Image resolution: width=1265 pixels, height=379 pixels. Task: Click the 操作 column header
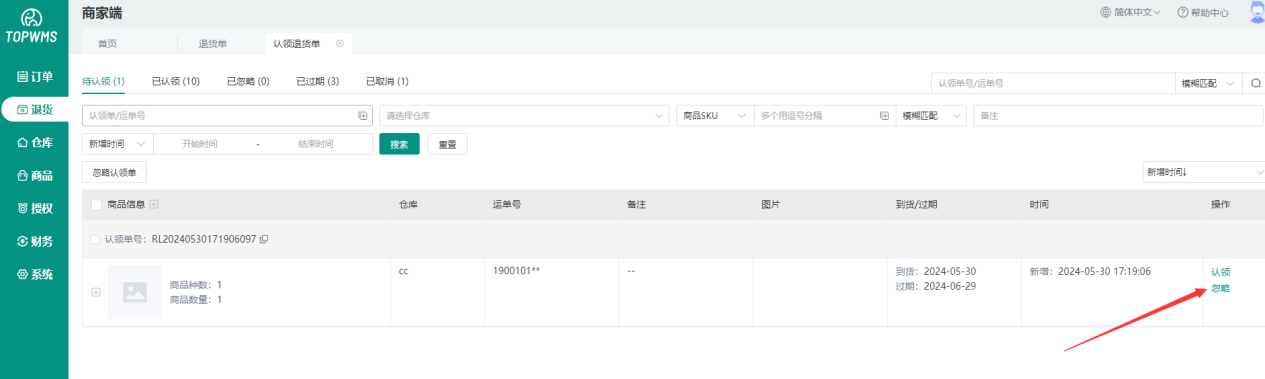(1220, 204)
